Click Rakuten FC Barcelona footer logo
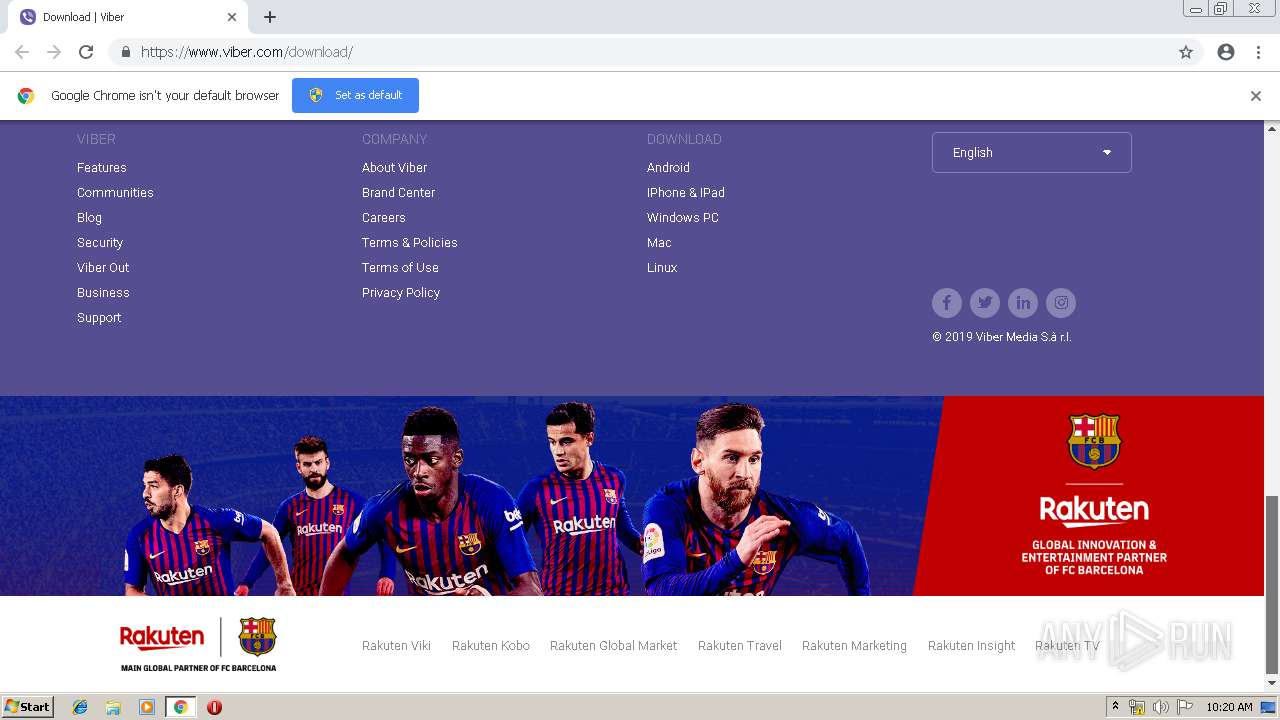 pyautogui.click(x=198, y=645)
